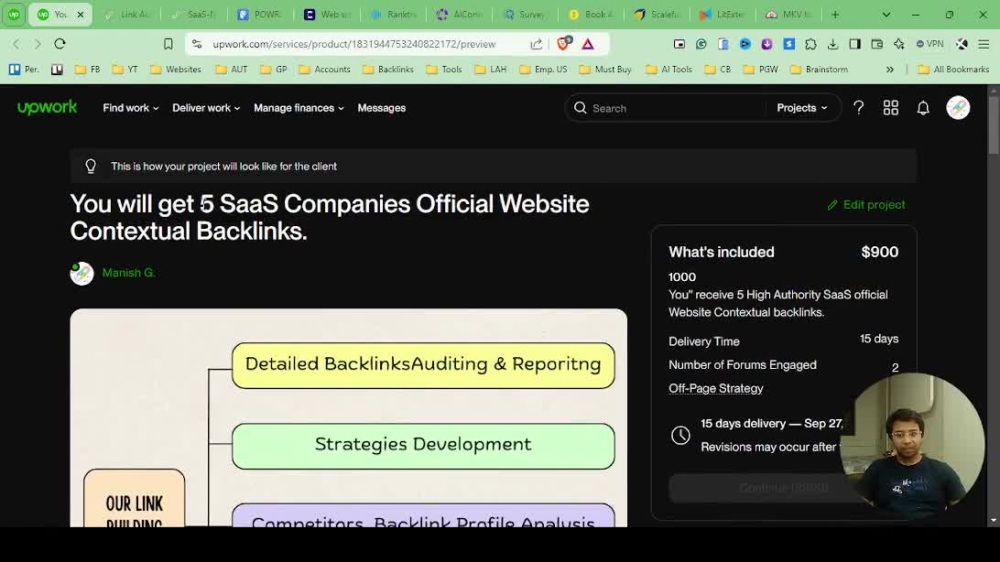1000x562 pixels.
Task: Close the active Upwork tab
Action: coord(80,14)
